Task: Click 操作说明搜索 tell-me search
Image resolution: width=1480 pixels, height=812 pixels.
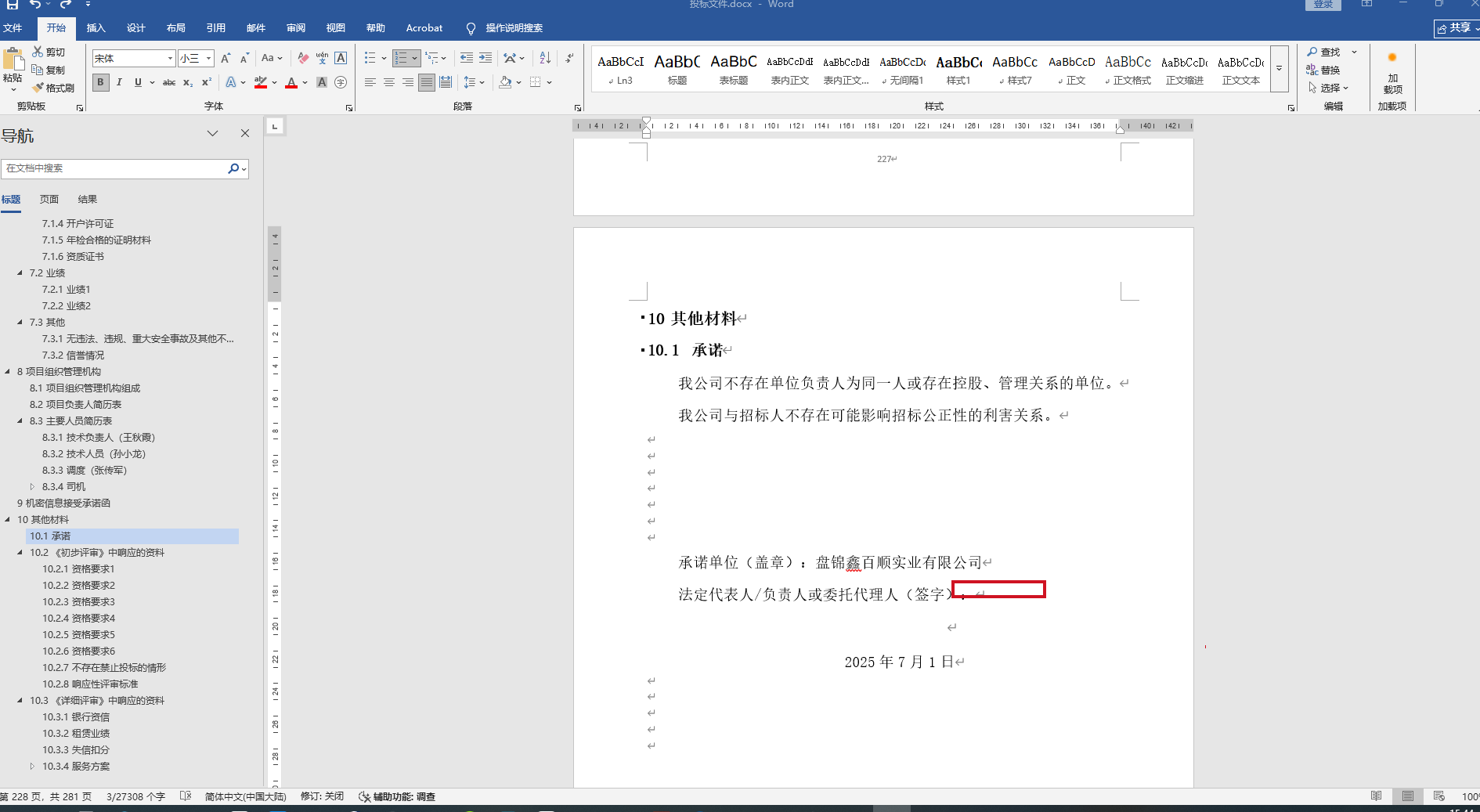Action: pyautogui.click(x=504, y=28)
